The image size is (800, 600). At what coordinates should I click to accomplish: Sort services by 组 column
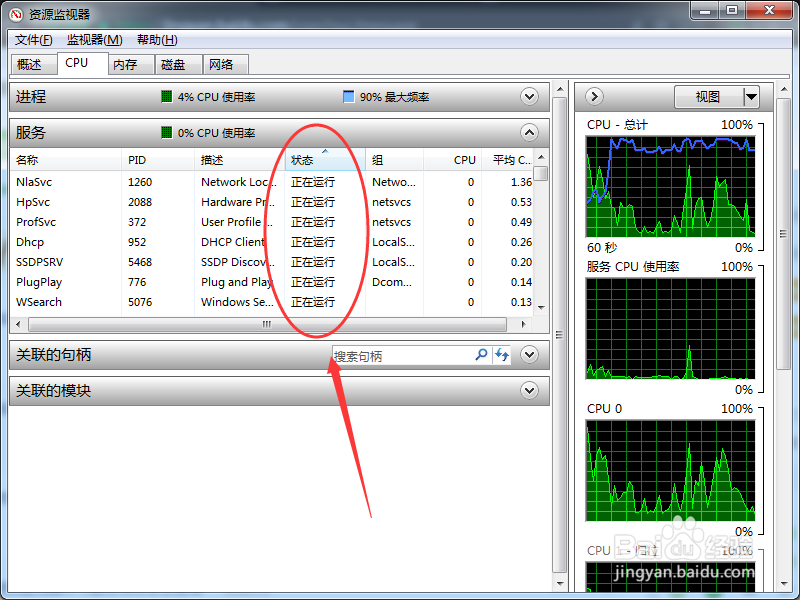394,160
